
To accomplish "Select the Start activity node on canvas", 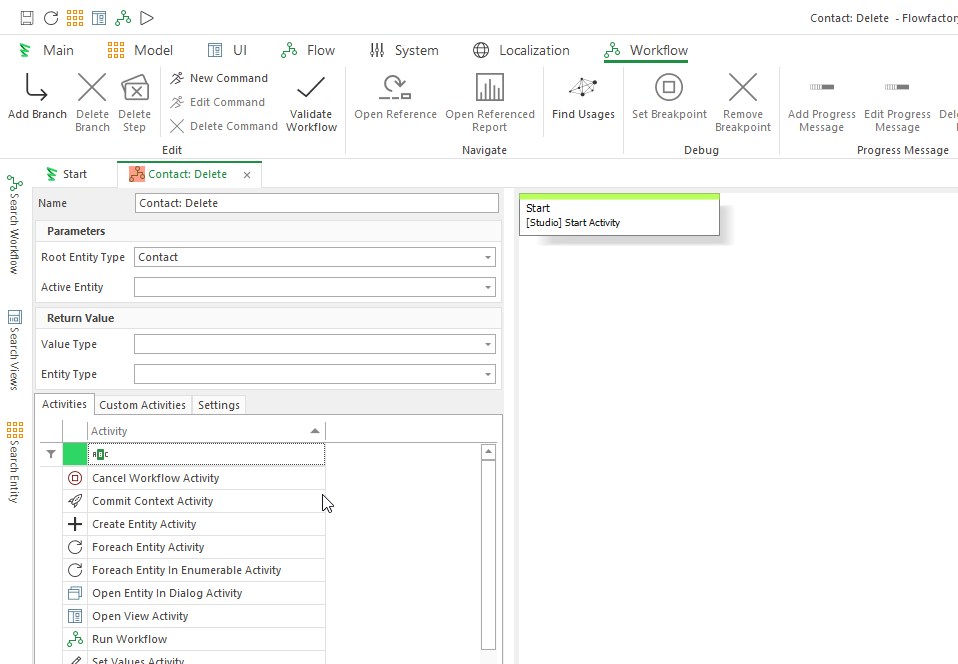I will tap(619, 214).
